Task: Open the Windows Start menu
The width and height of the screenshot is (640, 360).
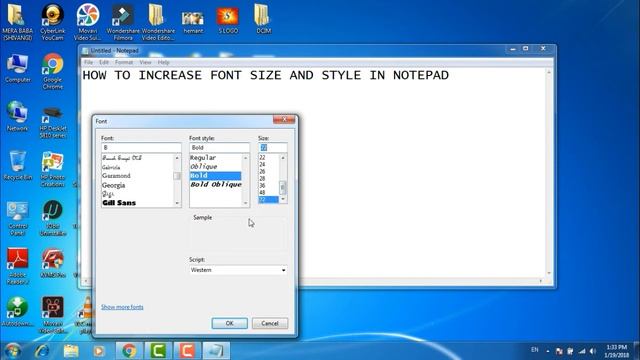Action: (12, 351)
